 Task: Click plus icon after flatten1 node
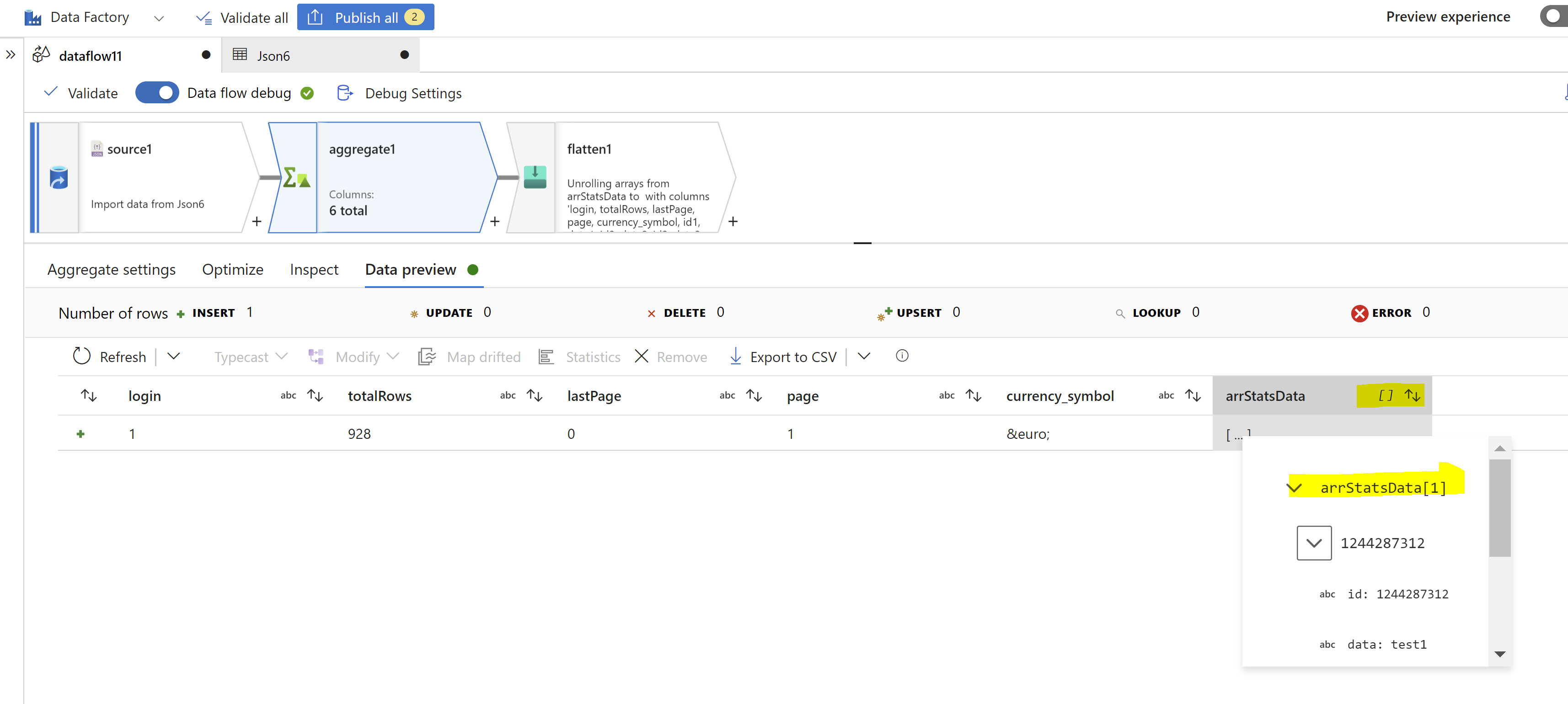pos(732,221)
